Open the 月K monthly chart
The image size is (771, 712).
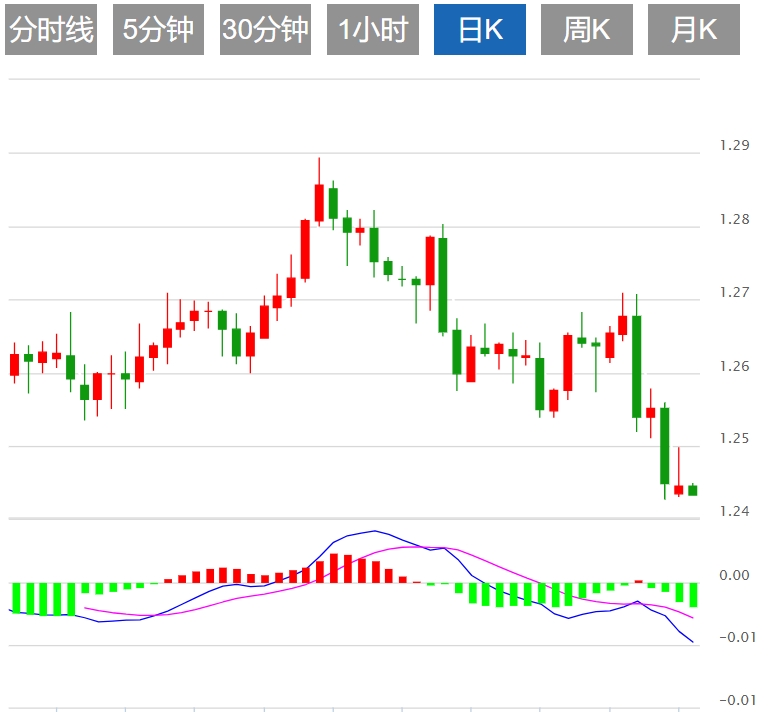coord(694,30)
